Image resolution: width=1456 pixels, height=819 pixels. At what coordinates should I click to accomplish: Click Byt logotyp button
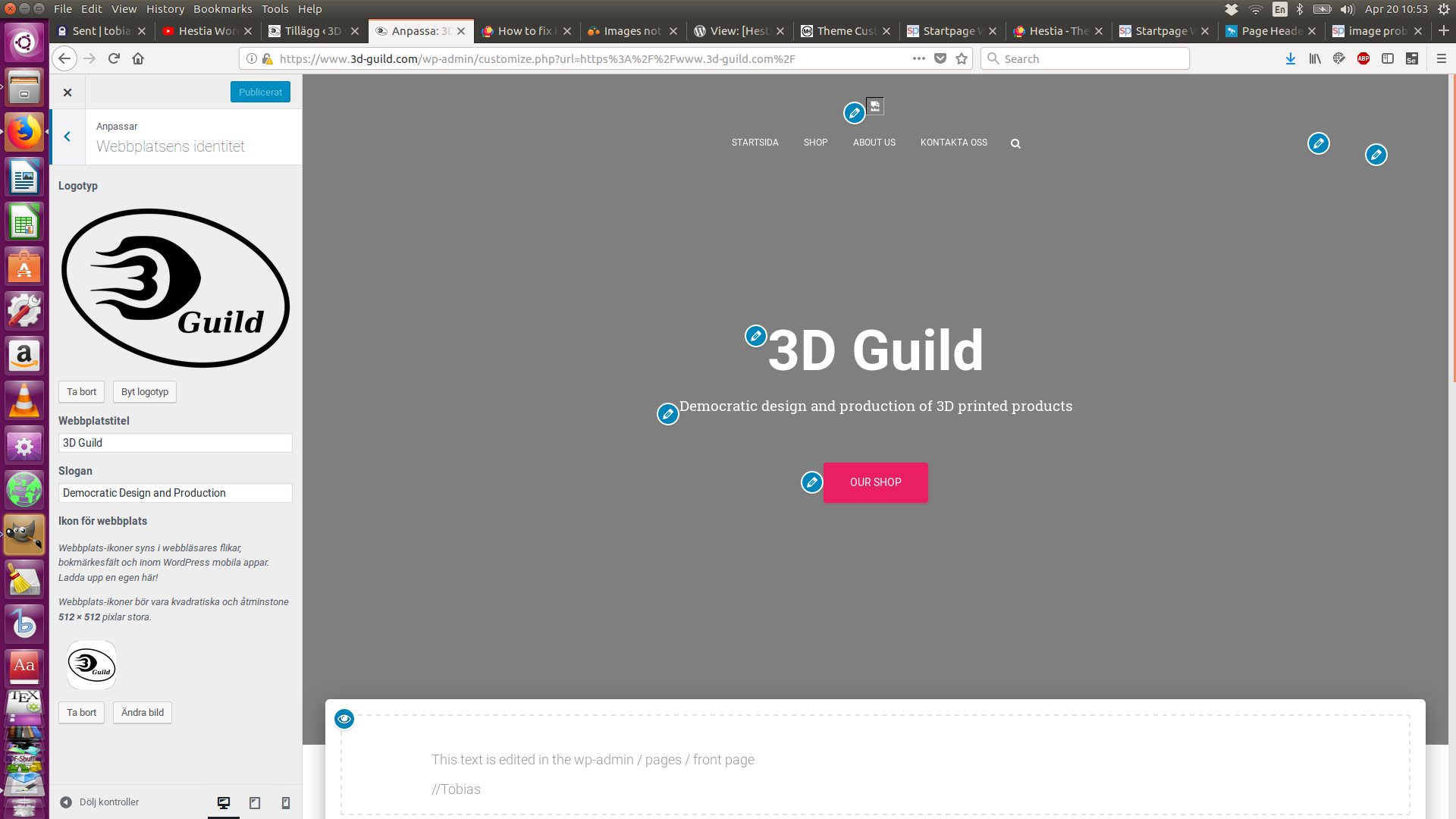(145, 392)
